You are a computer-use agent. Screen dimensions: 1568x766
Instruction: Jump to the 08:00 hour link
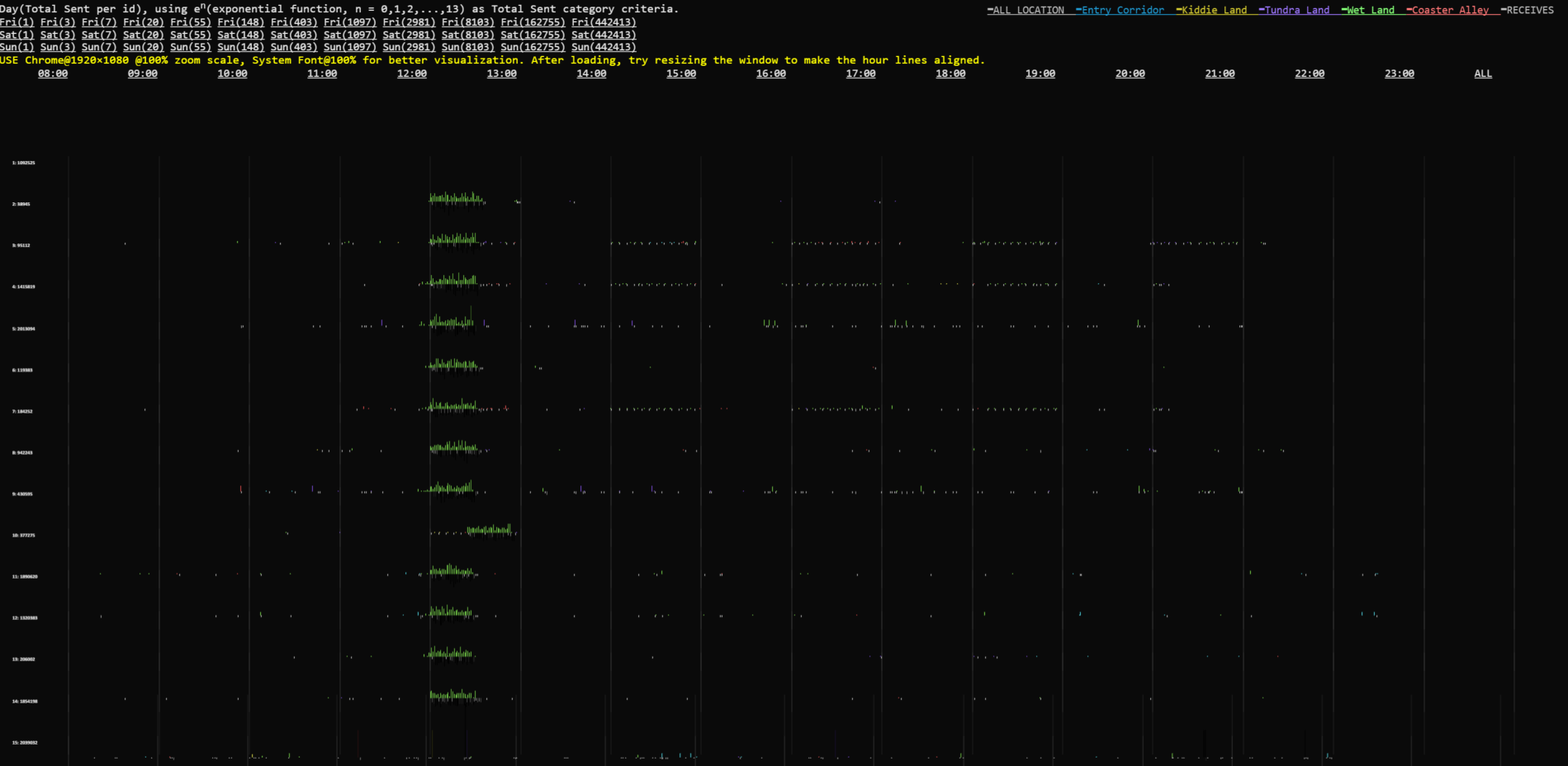click(x=53, y=73)
